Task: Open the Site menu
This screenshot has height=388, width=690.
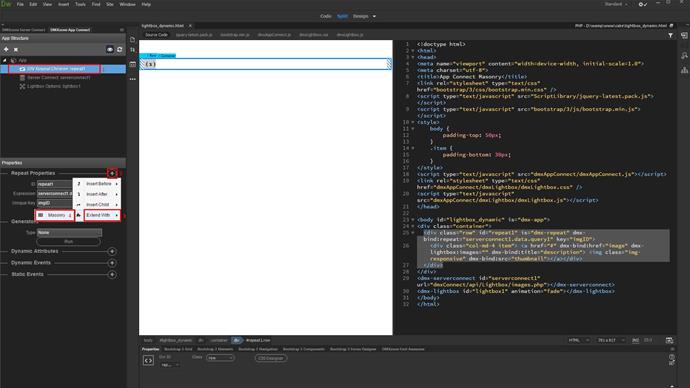Action: (110, 4)
